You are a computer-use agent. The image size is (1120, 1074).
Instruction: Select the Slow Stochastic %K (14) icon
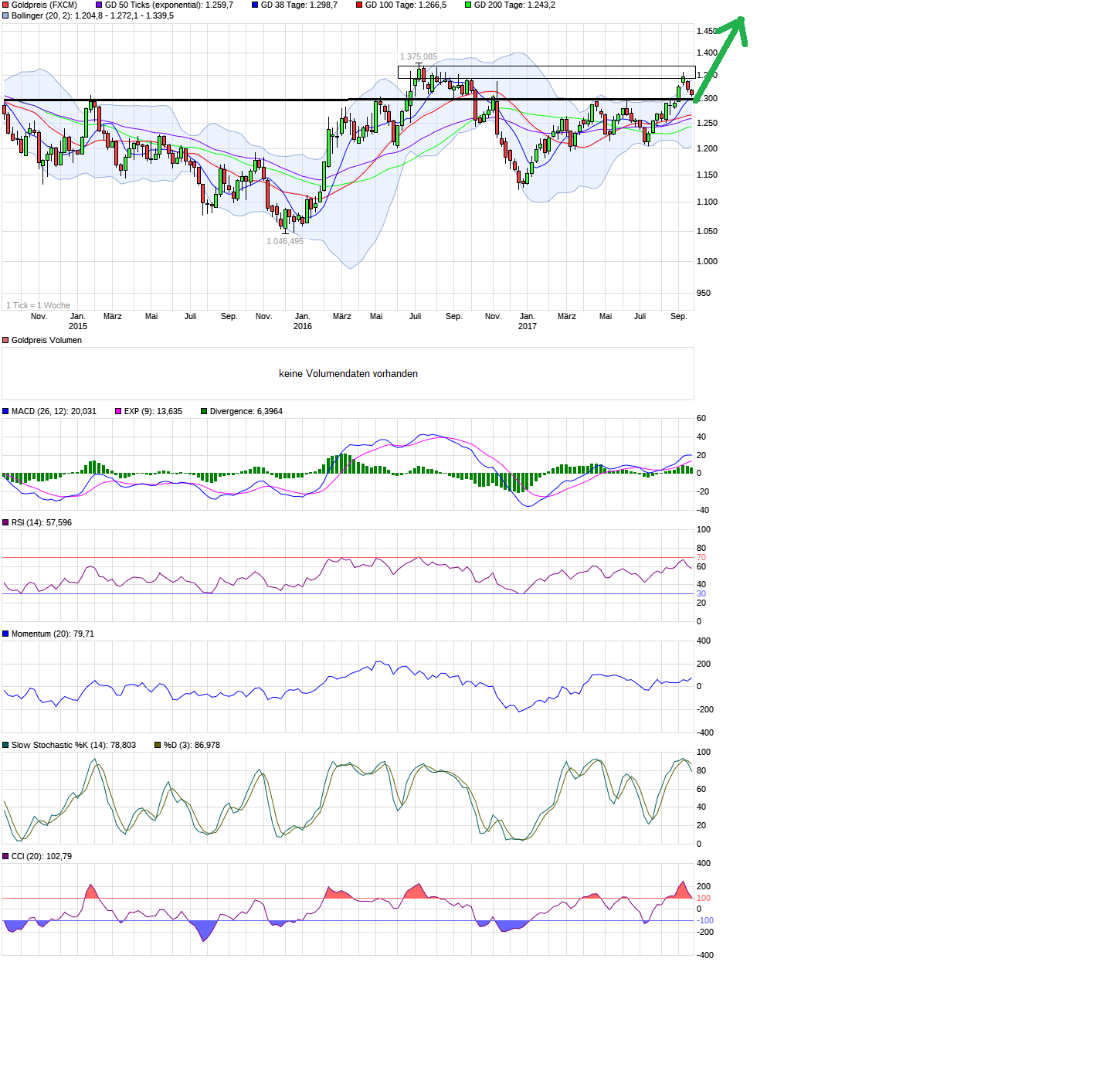5,745
